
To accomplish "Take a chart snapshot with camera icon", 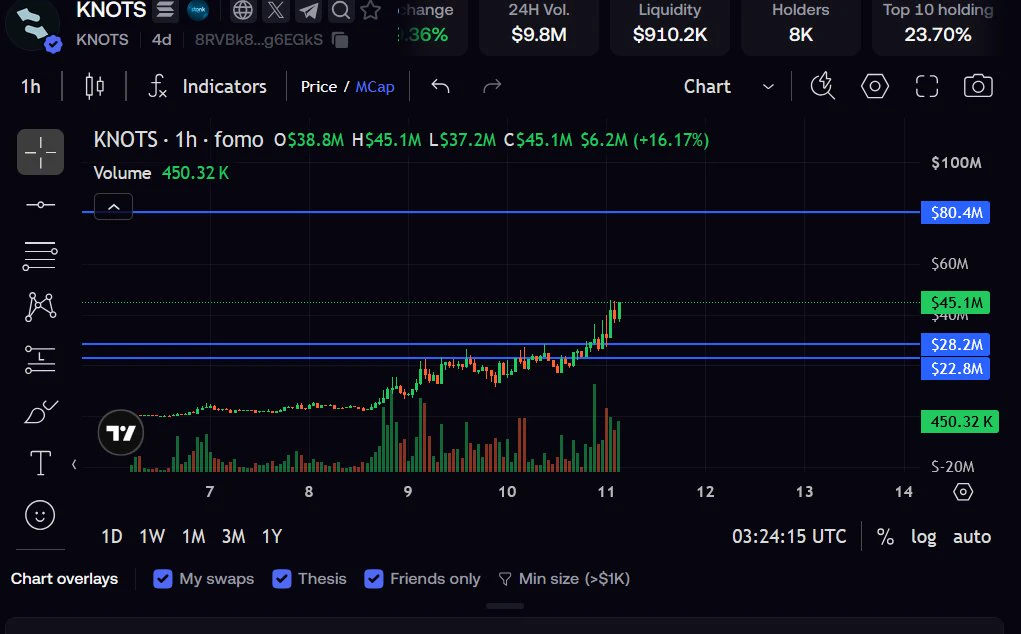I will pyautogui.click(x=978, y=86).
